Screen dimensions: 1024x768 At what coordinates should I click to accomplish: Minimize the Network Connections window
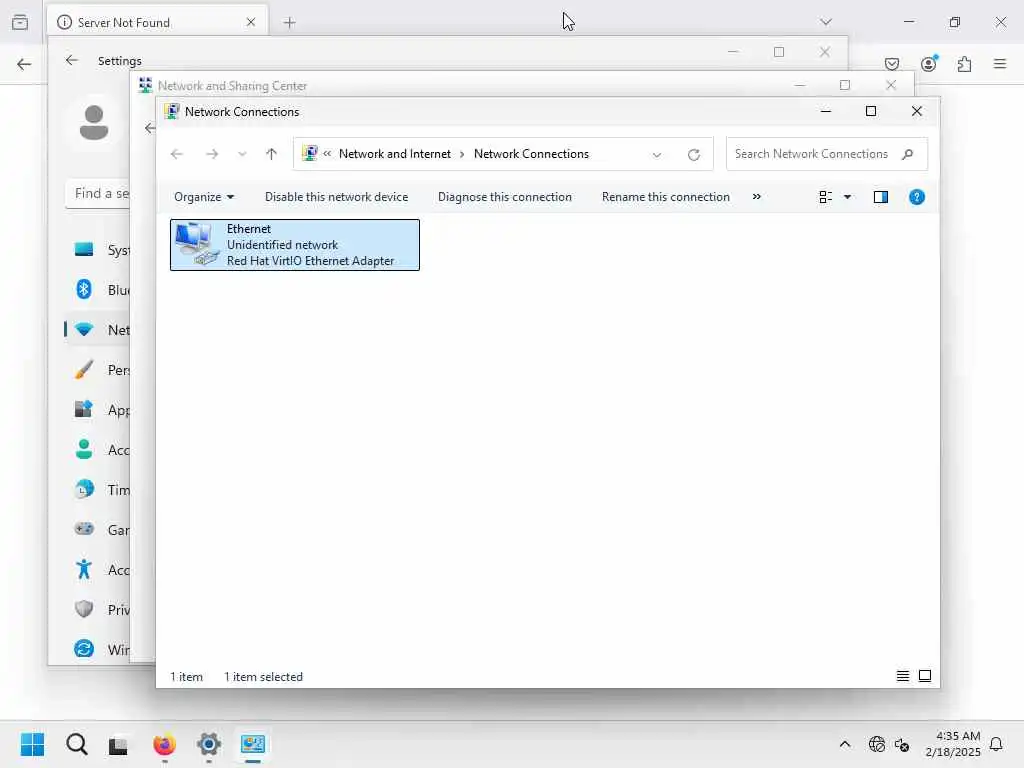(x=825, y=112)
